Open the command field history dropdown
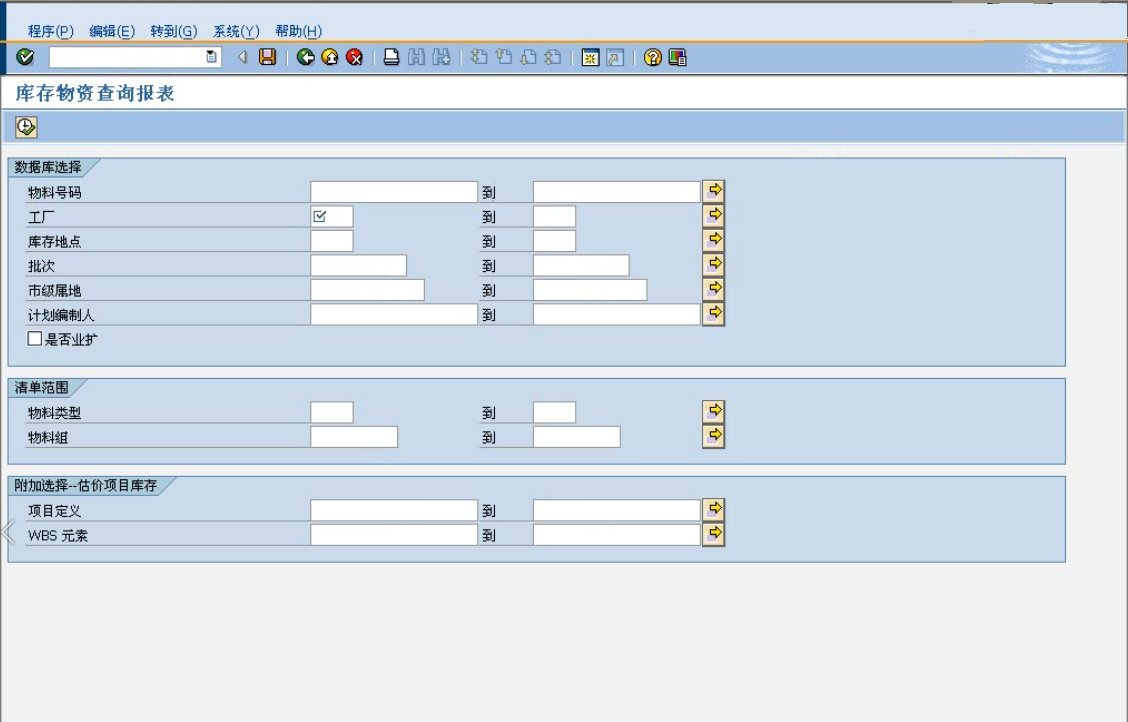The height and width of the screenshot is (722, 1128). [x=211, y=57]
